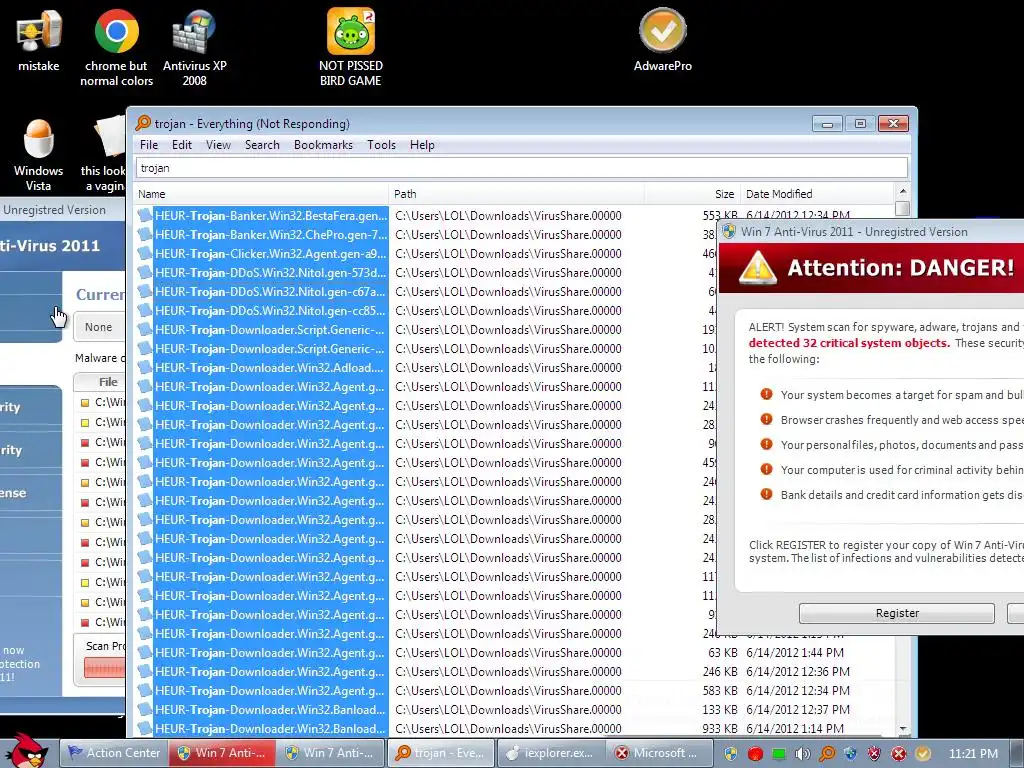Click the Everything magnifier tray icon
Screen dimensions: 1024x768
[827, 753]
